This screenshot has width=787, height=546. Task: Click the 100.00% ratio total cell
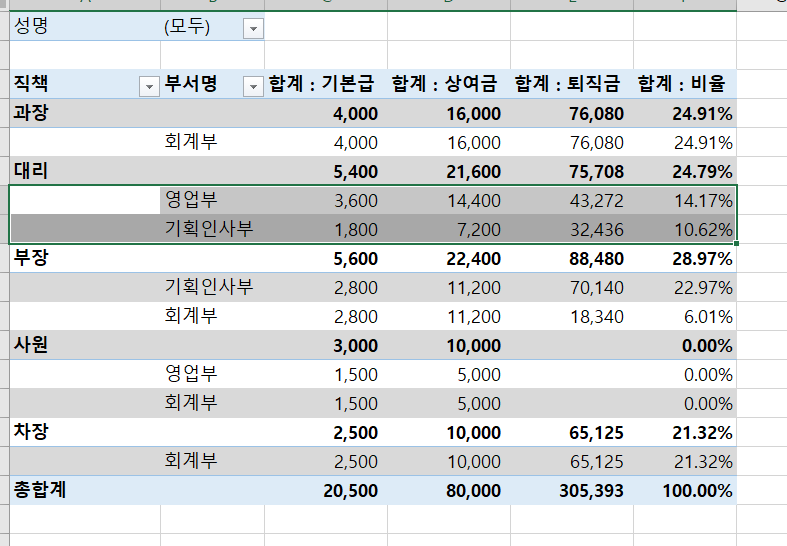point(697,491)
